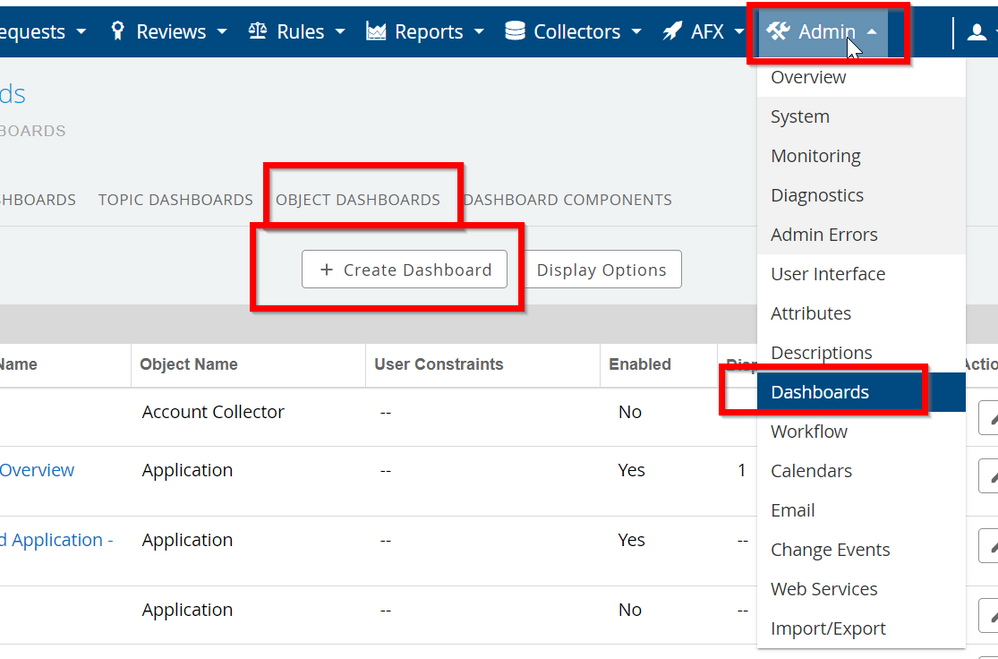Click the Rules balance scale icon
This screenshot has width=998, height=659.
click(x=258, y=32)
